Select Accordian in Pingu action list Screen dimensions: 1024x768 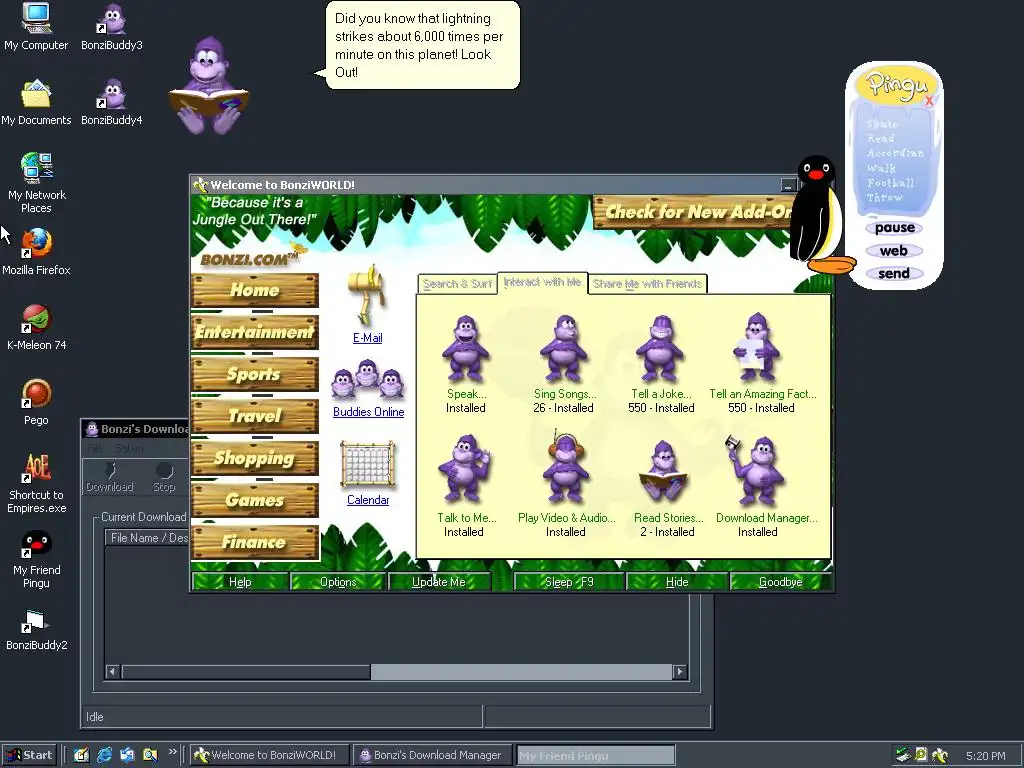[x=895, y=153]
